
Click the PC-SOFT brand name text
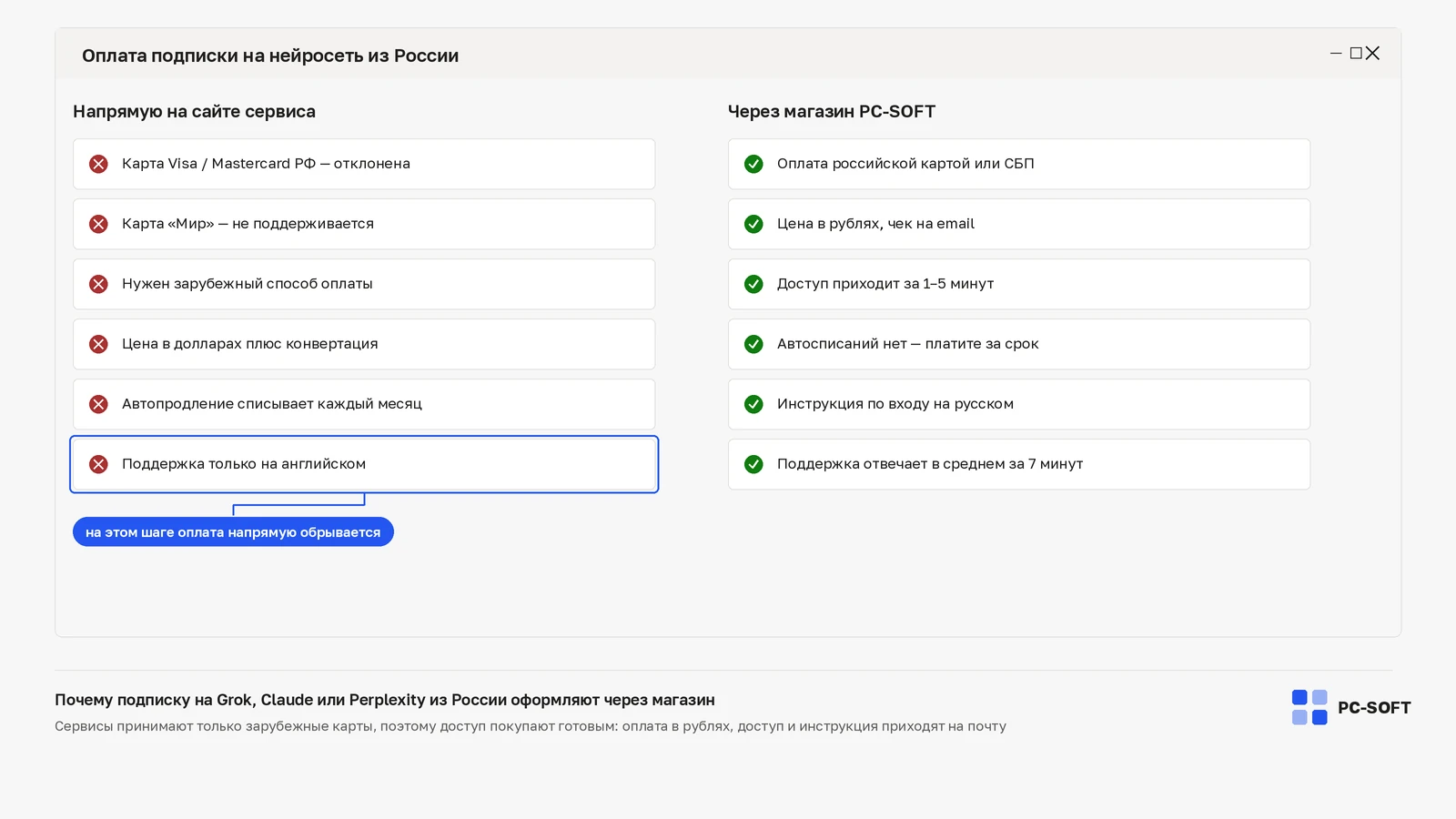coord(1374,708)
